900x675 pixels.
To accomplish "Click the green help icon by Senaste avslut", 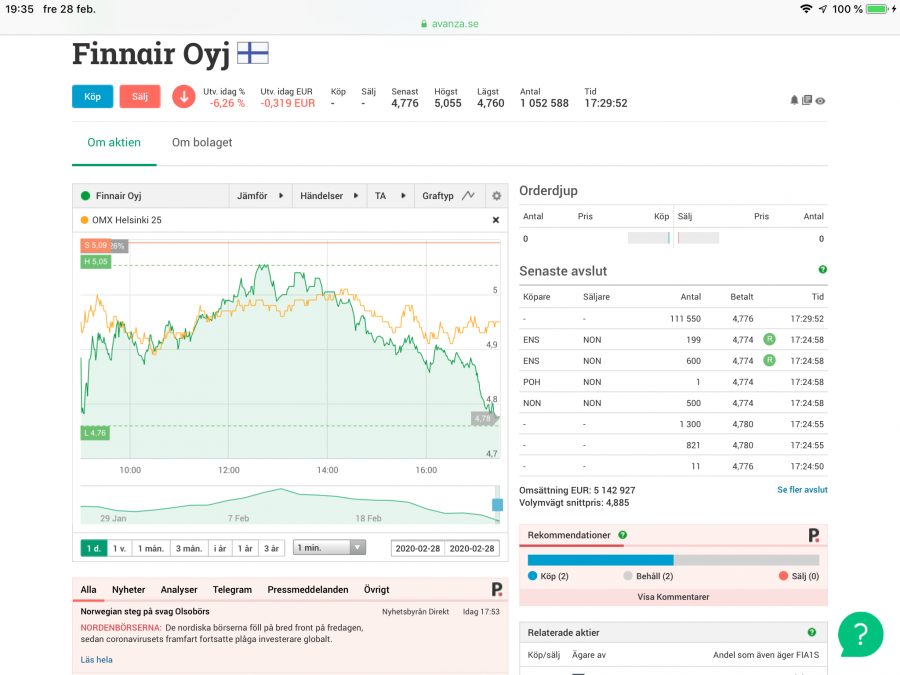I will click(823, 270).
